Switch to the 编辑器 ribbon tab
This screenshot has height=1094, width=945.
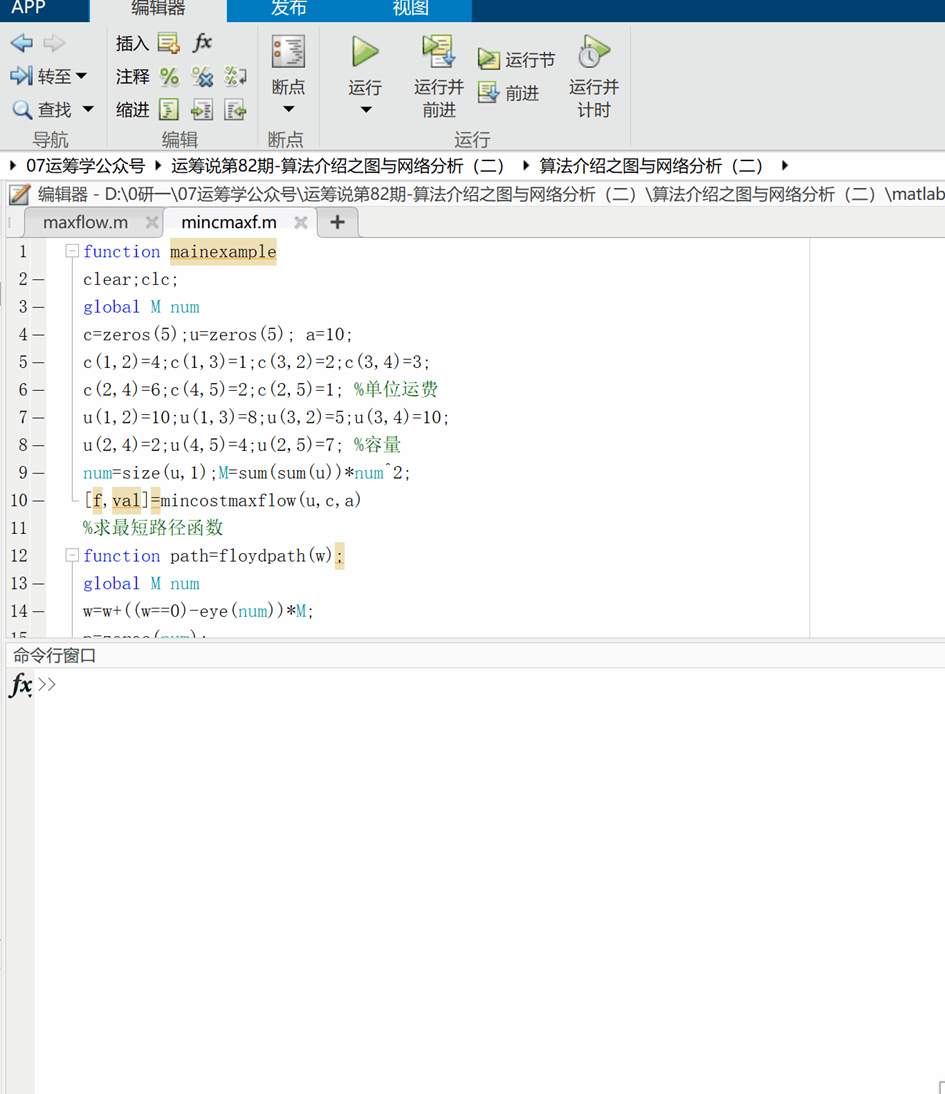point(158,8)
